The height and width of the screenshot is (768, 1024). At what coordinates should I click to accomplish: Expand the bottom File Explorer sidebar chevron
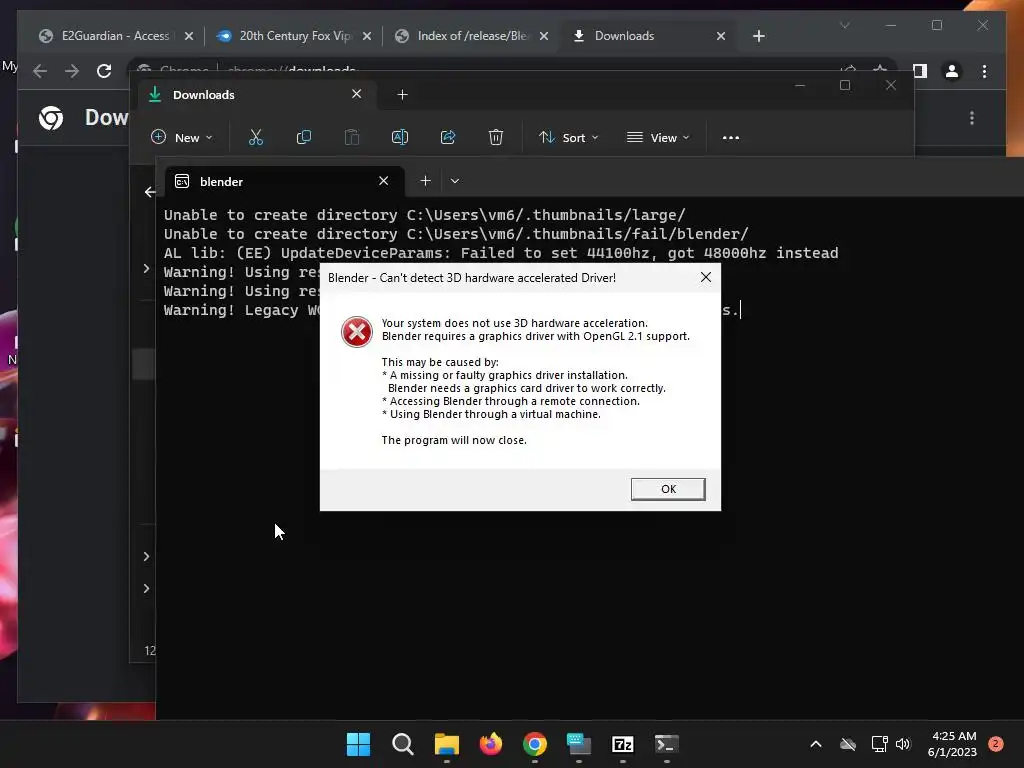click(x=146, y=588)
